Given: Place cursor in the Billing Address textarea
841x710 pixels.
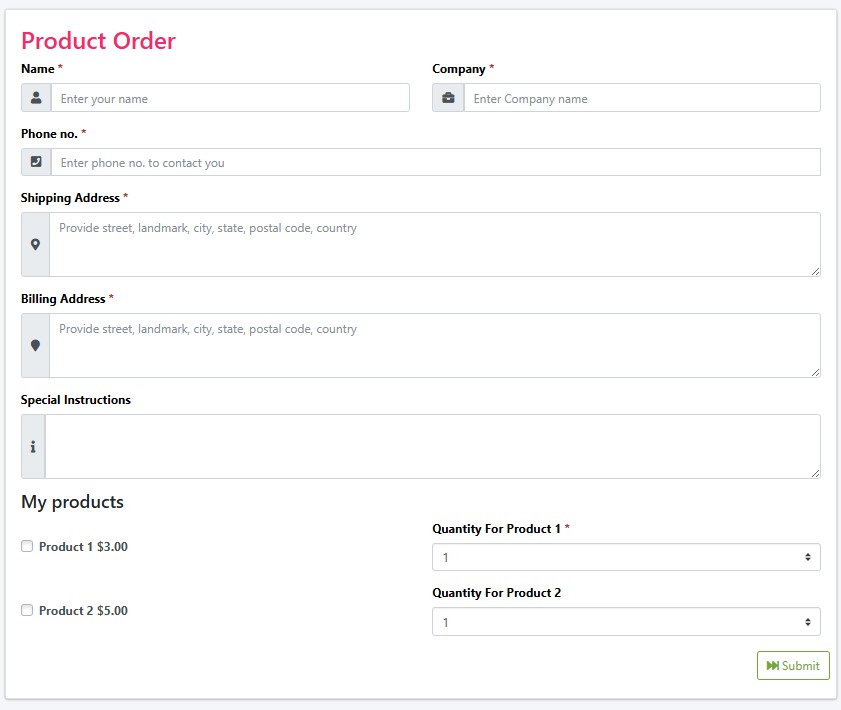Looking at the screenshot, I should point(435,346).
